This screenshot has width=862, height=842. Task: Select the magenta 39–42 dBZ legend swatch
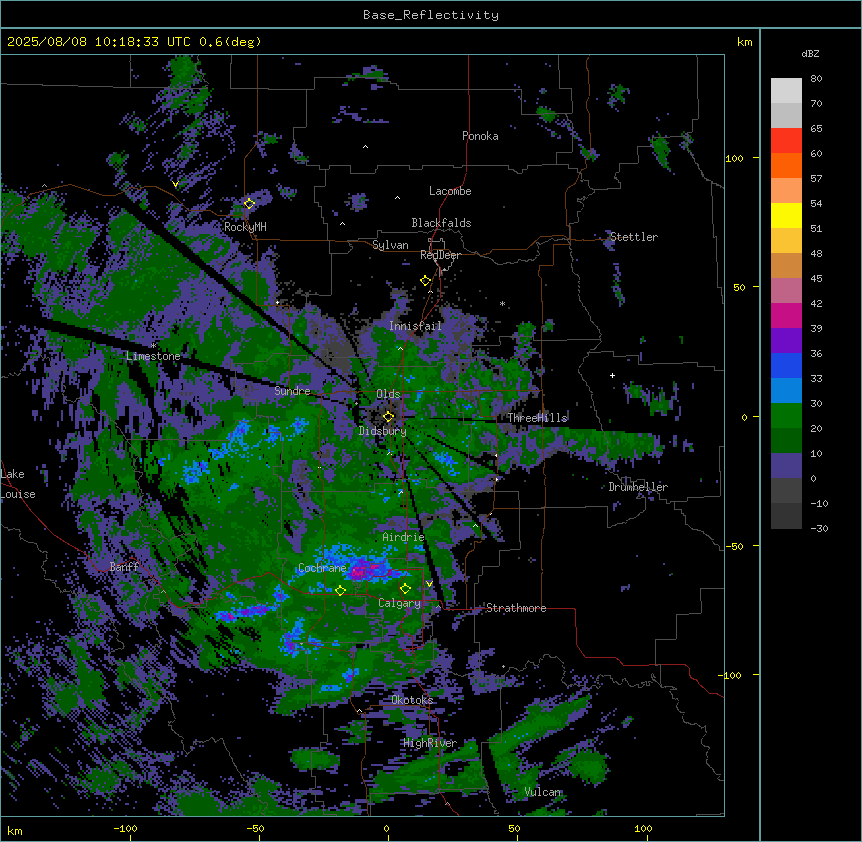pos(786,315)
